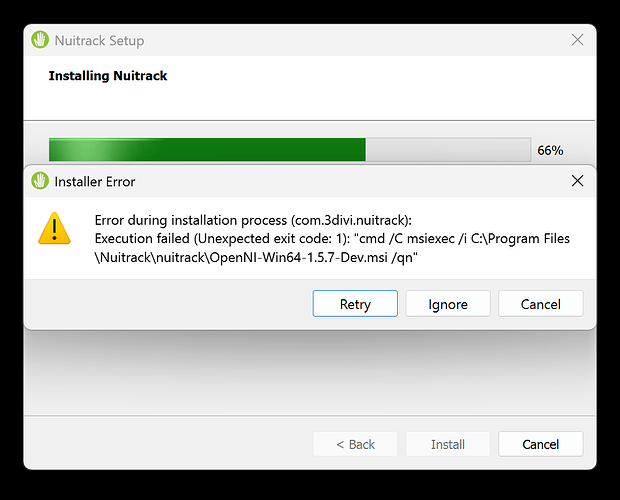Screen dimensions: 620x500
Task: Retry the failed installation step
Action: 355,304
